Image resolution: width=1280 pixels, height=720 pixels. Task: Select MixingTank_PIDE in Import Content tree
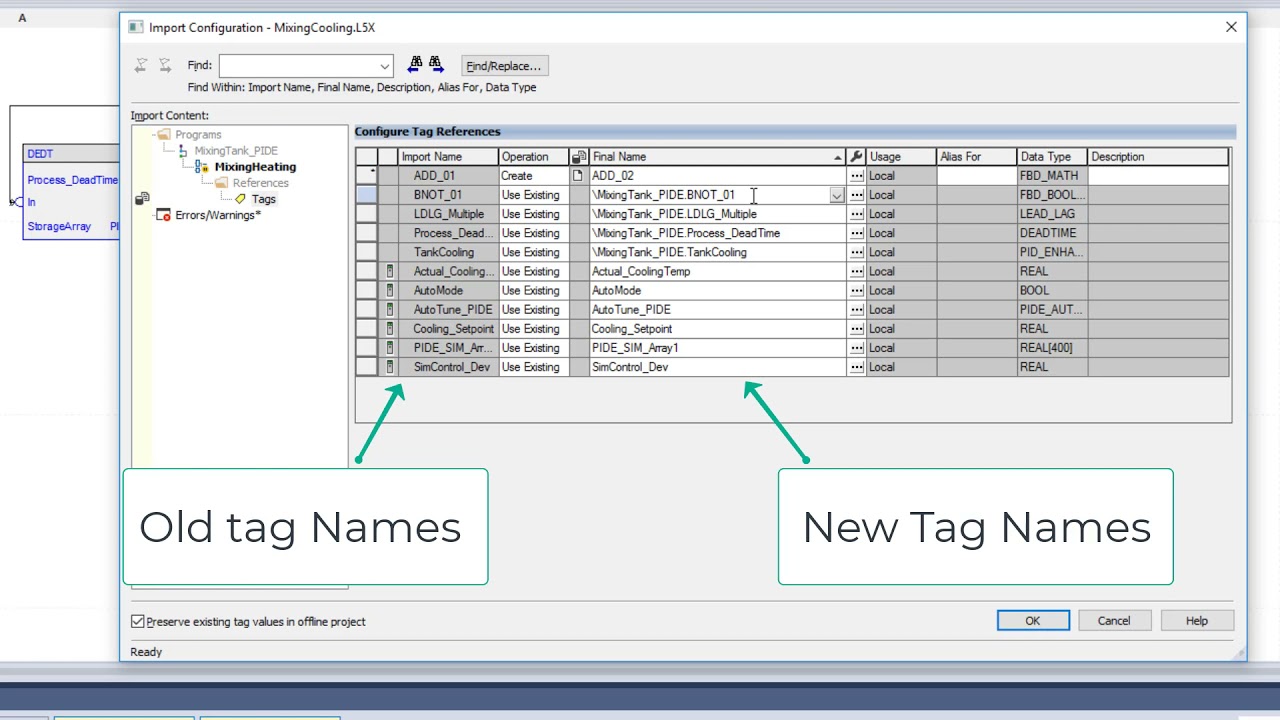(x=236, y=151)
